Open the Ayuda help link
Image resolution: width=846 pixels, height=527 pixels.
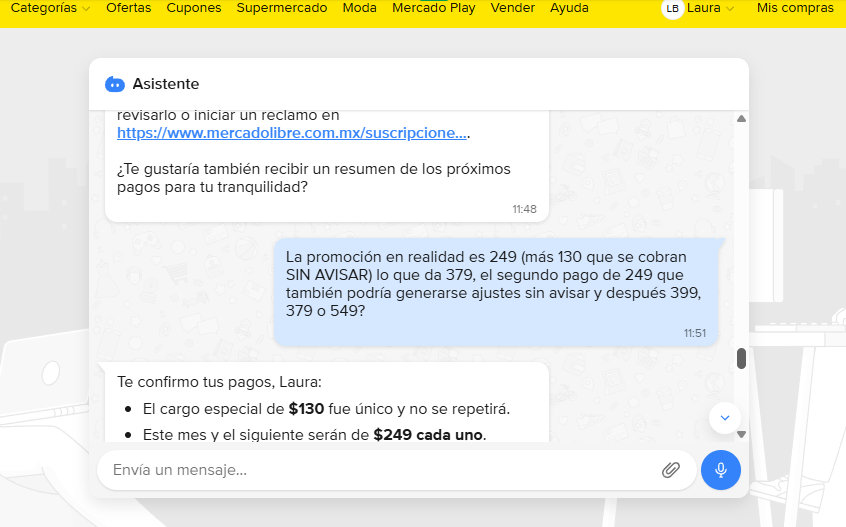click(569, 8)
